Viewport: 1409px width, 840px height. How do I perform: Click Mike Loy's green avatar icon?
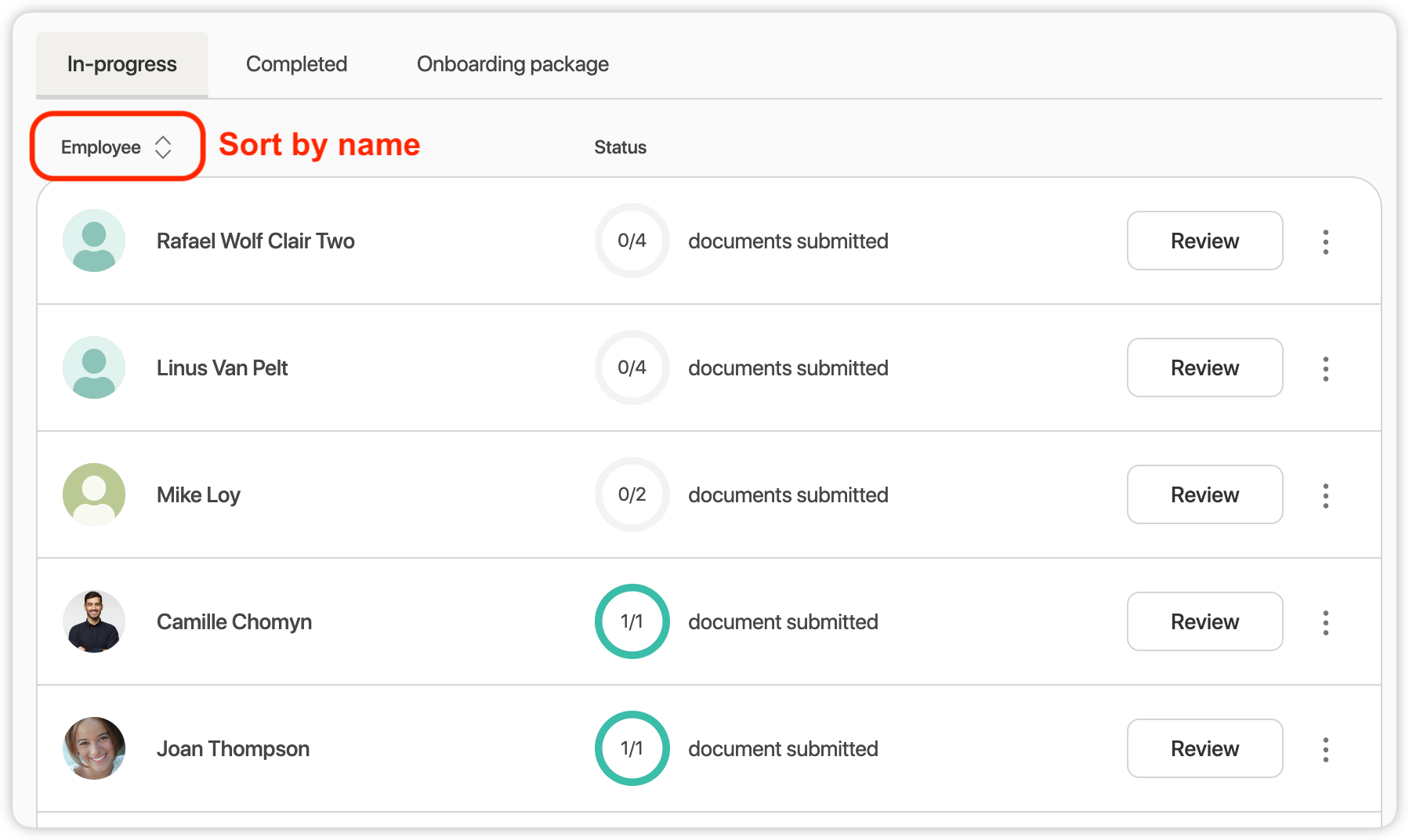tap(94, 494)
